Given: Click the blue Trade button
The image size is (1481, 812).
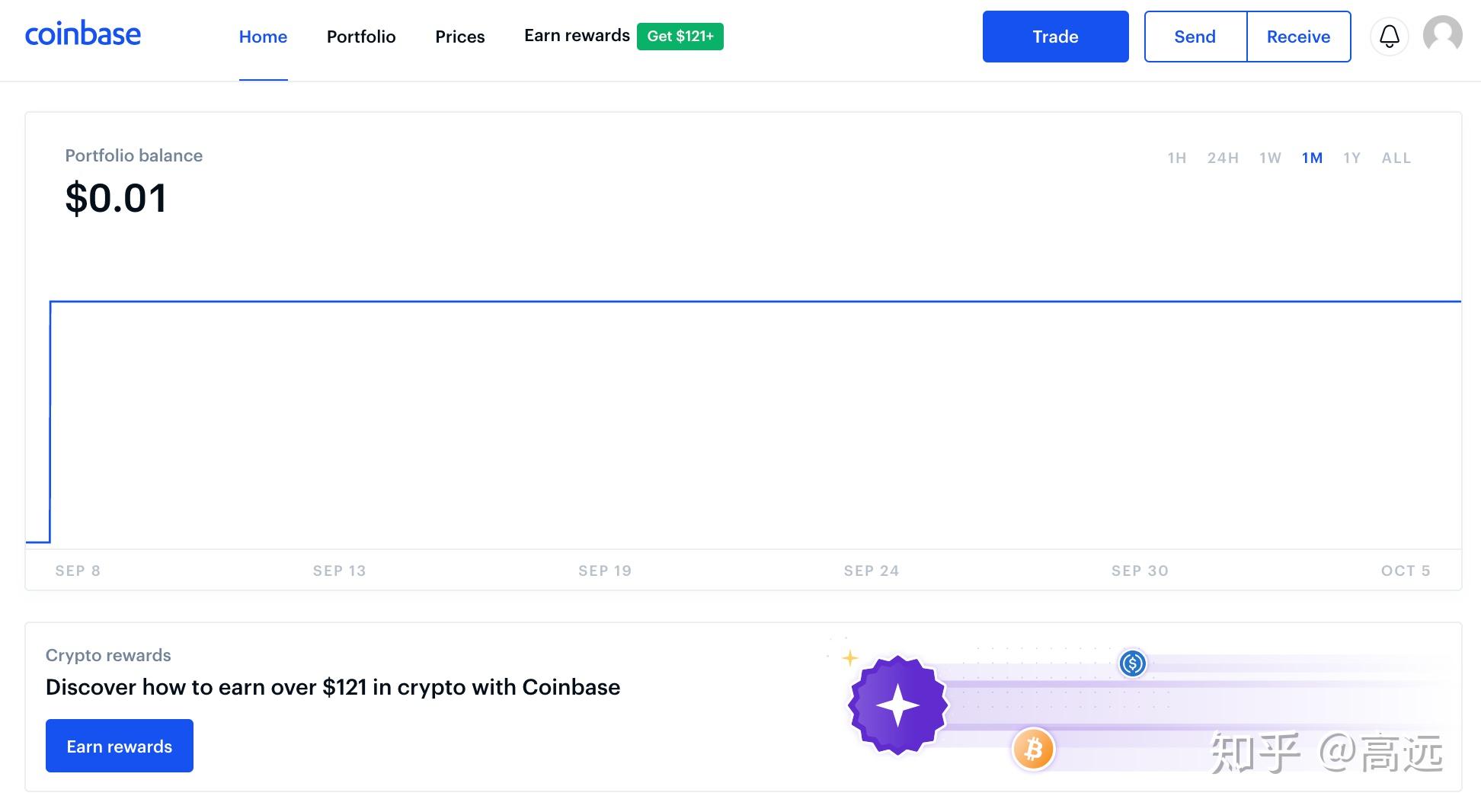Looking at the screenshot, I should 1056,37.
